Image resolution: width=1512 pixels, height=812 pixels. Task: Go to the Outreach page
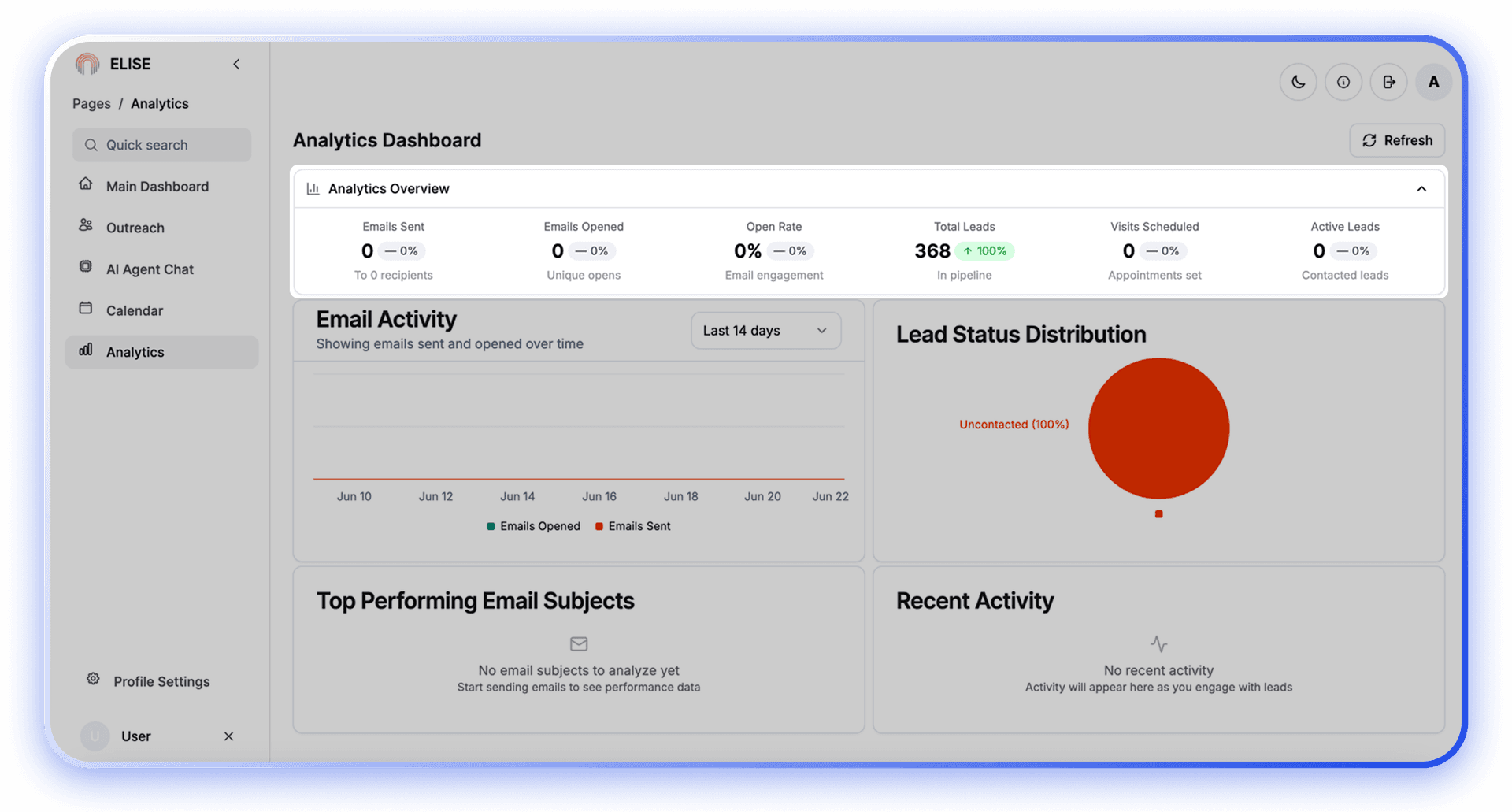135,228
